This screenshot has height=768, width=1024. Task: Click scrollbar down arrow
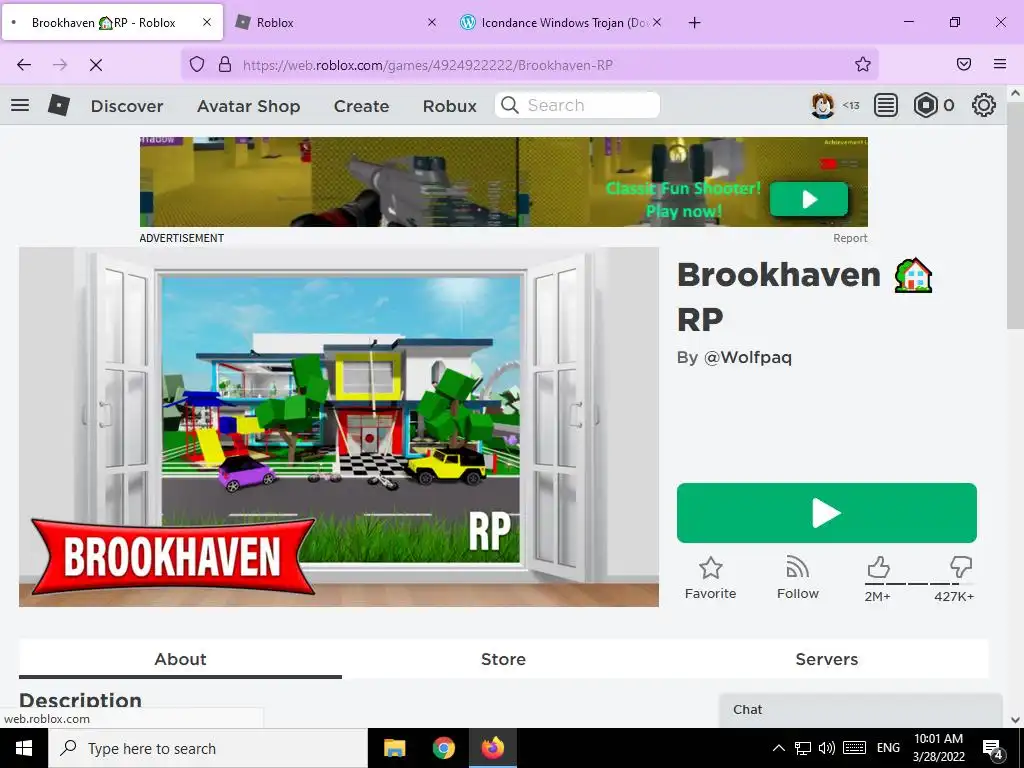1015,719
